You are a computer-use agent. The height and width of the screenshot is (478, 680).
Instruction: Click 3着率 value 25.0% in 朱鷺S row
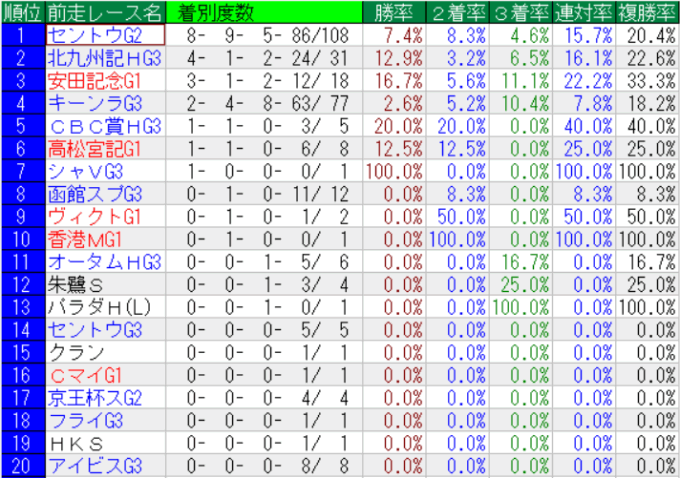pyautogui.click(x=525, y=285)
